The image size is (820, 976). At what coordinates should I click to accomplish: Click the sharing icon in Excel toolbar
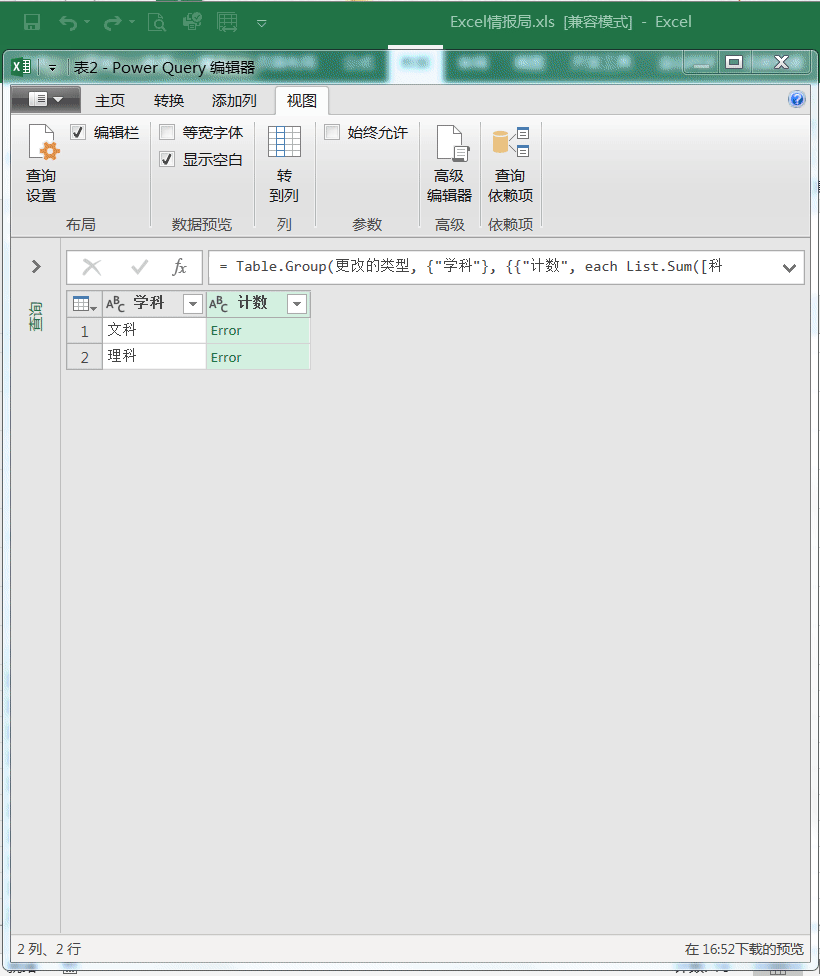(x=192, y=22)
